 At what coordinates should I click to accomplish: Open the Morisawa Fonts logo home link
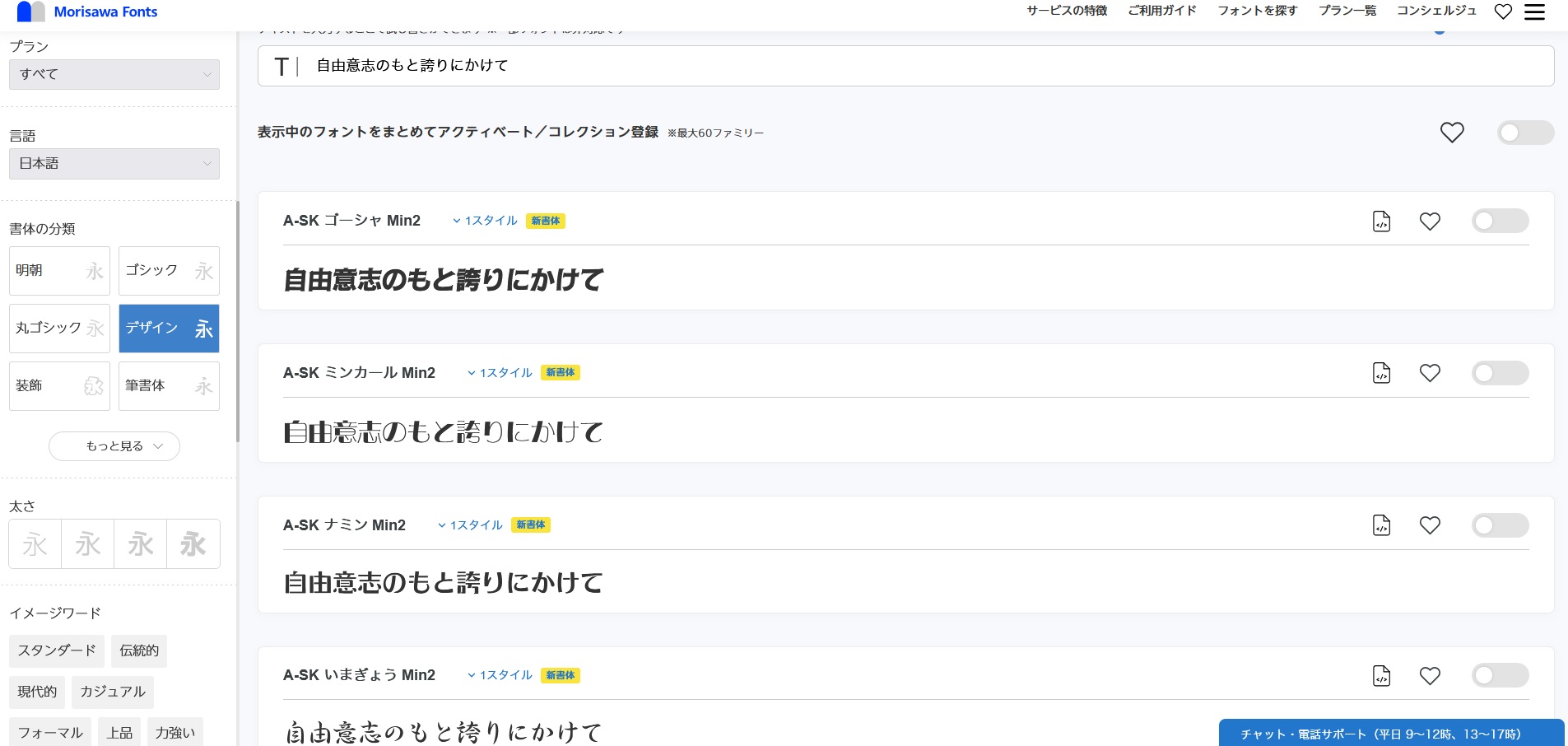pyautogui.click(x=87, y=12)
